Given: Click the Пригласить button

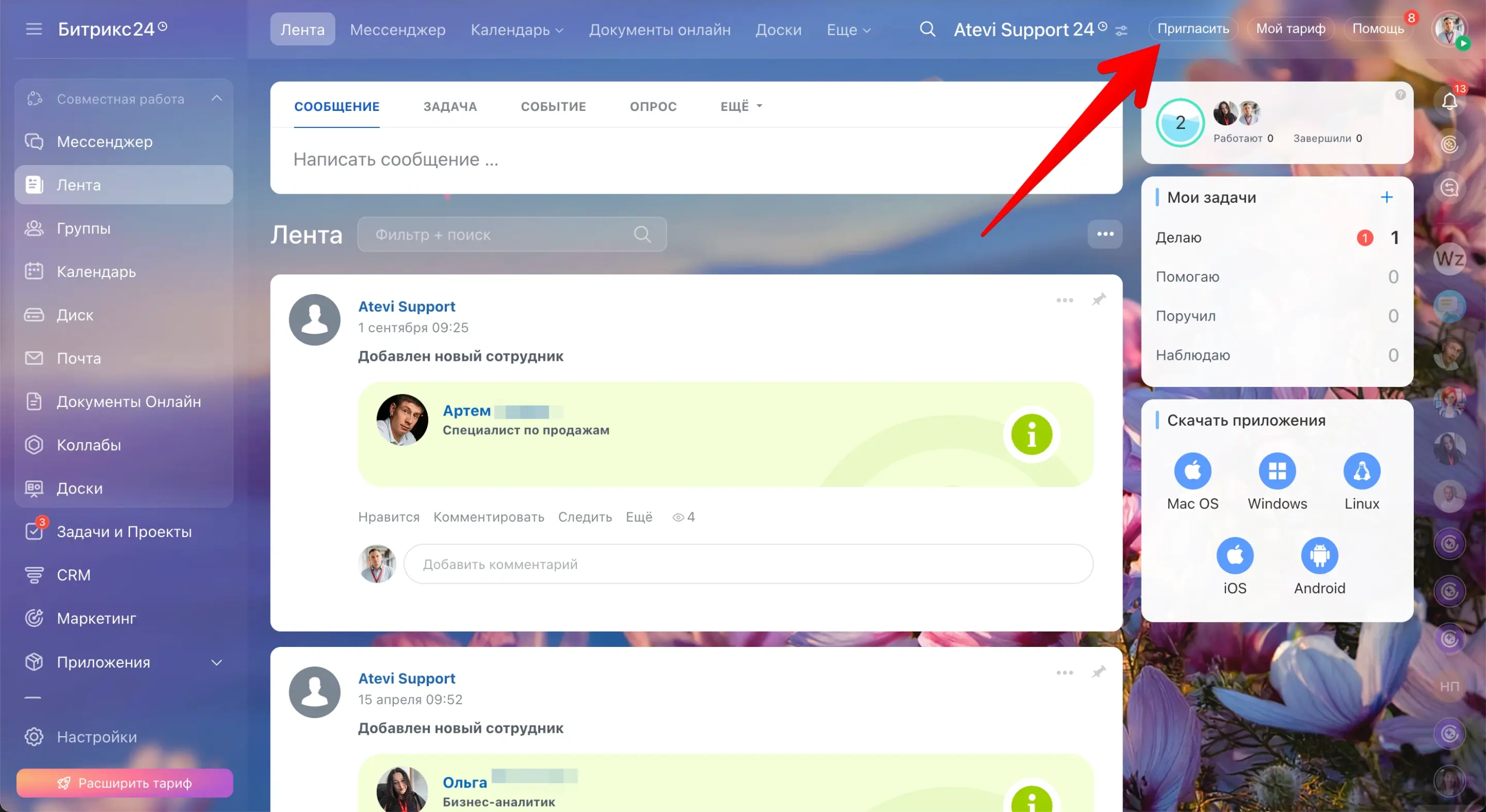Looking at the screenshot, I should [1193, 29].
